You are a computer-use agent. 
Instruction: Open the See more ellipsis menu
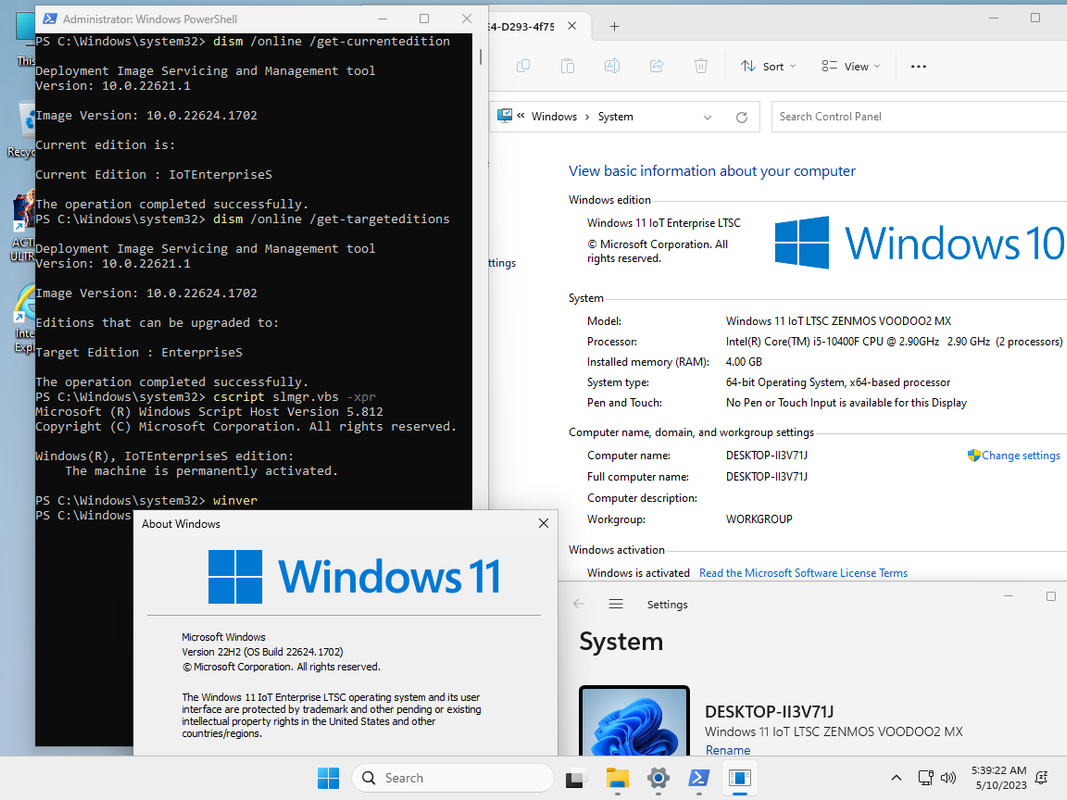point(919,66)
